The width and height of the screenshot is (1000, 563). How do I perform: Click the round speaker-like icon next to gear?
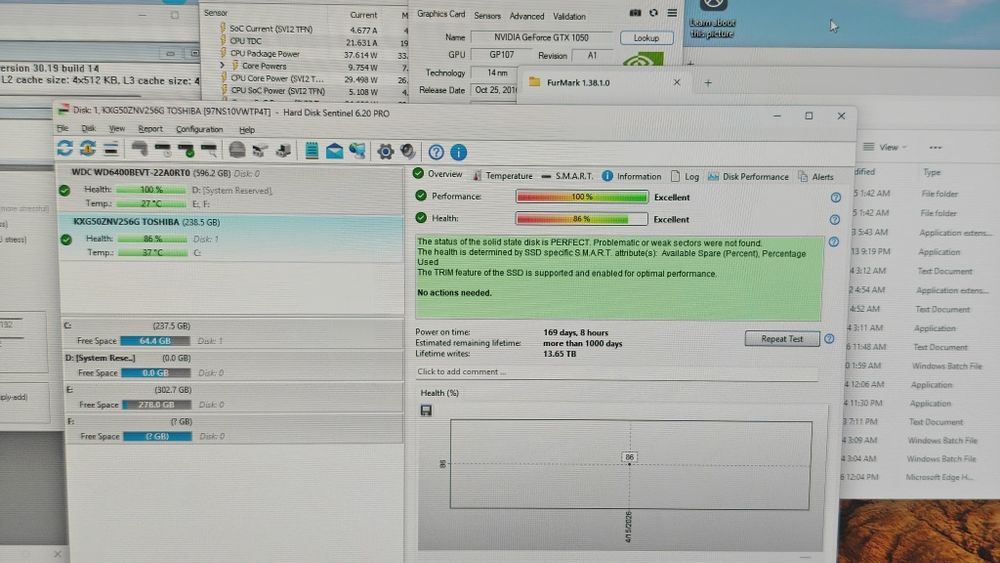408,151
